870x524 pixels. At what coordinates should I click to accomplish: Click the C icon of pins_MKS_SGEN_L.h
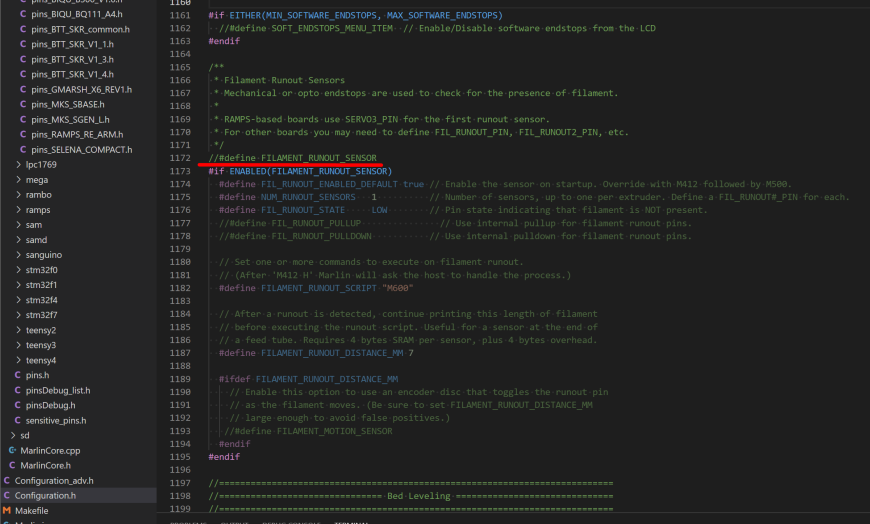coord(23,119)
